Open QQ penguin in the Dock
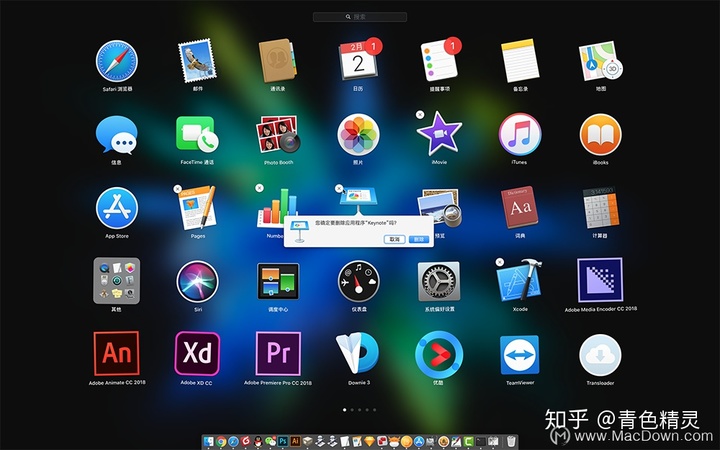The image size is (720, 450). (259, 441)
